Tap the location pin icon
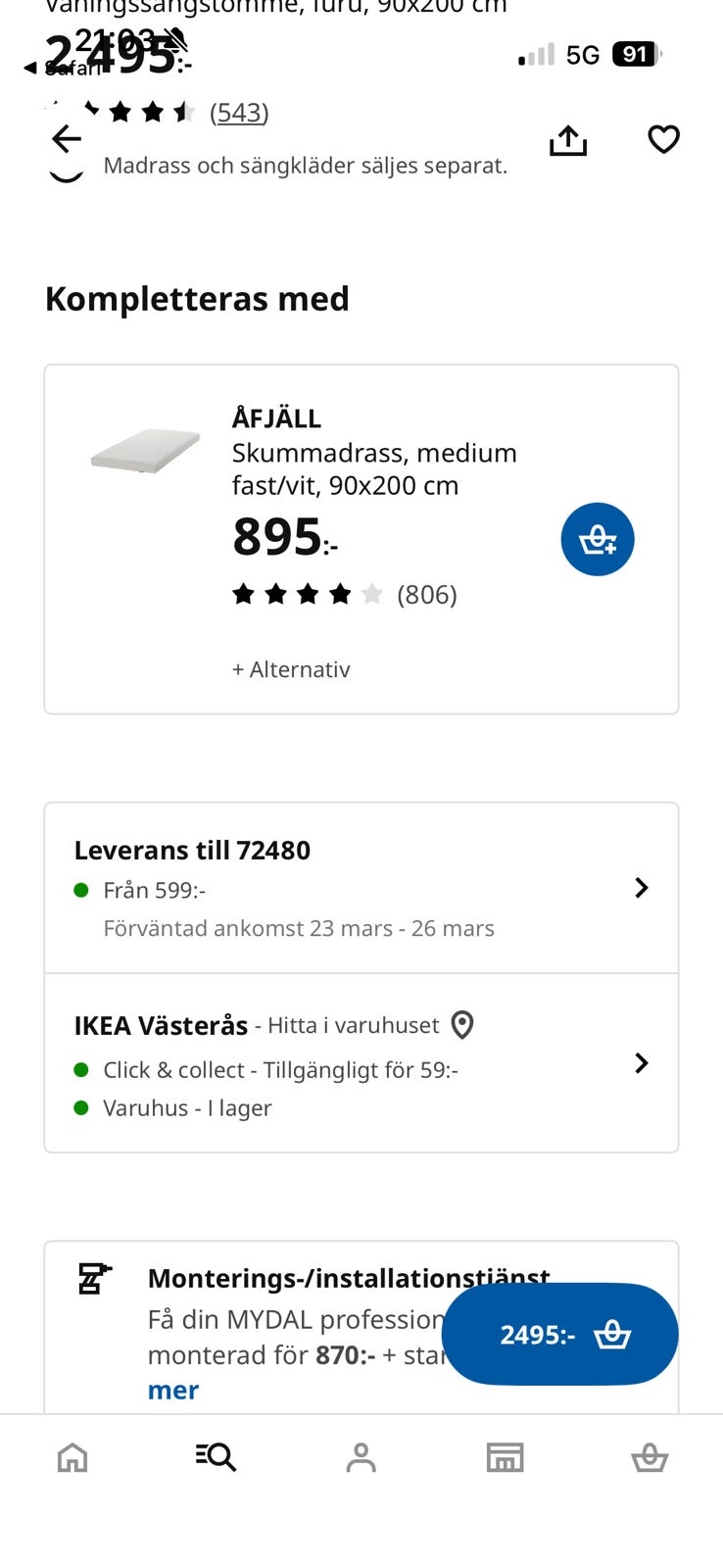 (462, 1025)
